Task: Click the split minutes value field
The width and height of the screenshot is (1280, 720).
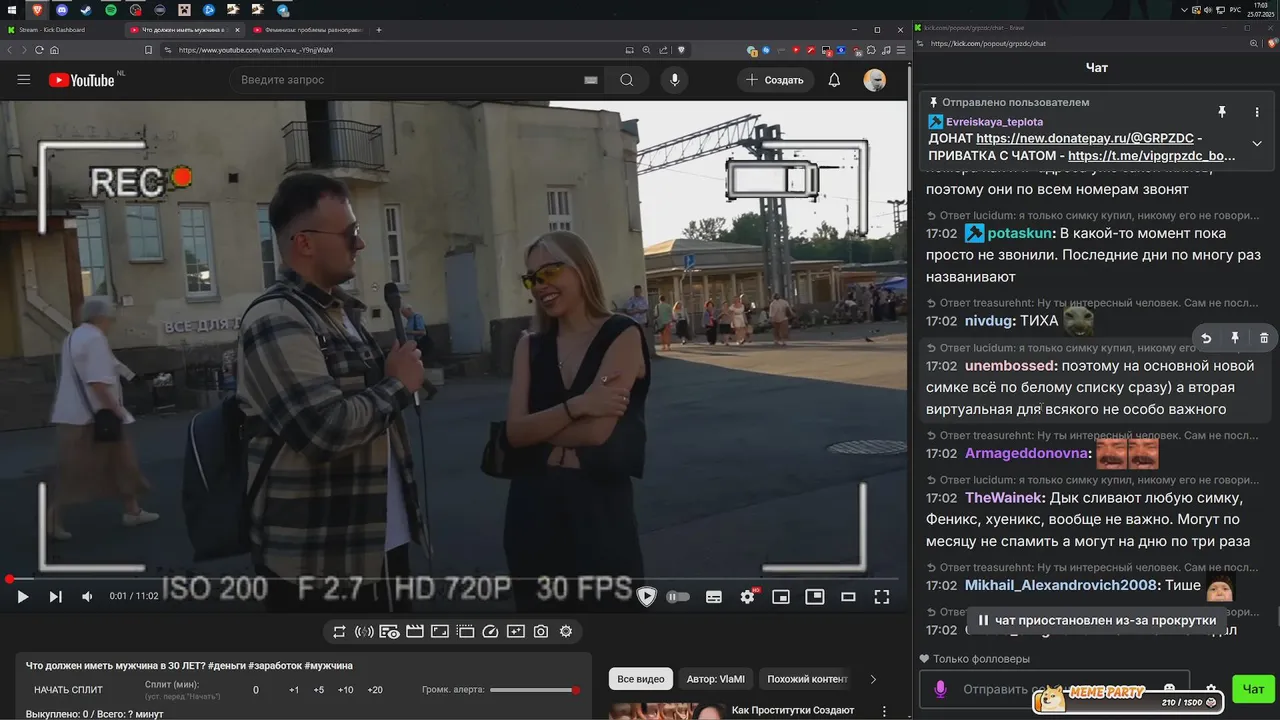Action: [256, 690]
